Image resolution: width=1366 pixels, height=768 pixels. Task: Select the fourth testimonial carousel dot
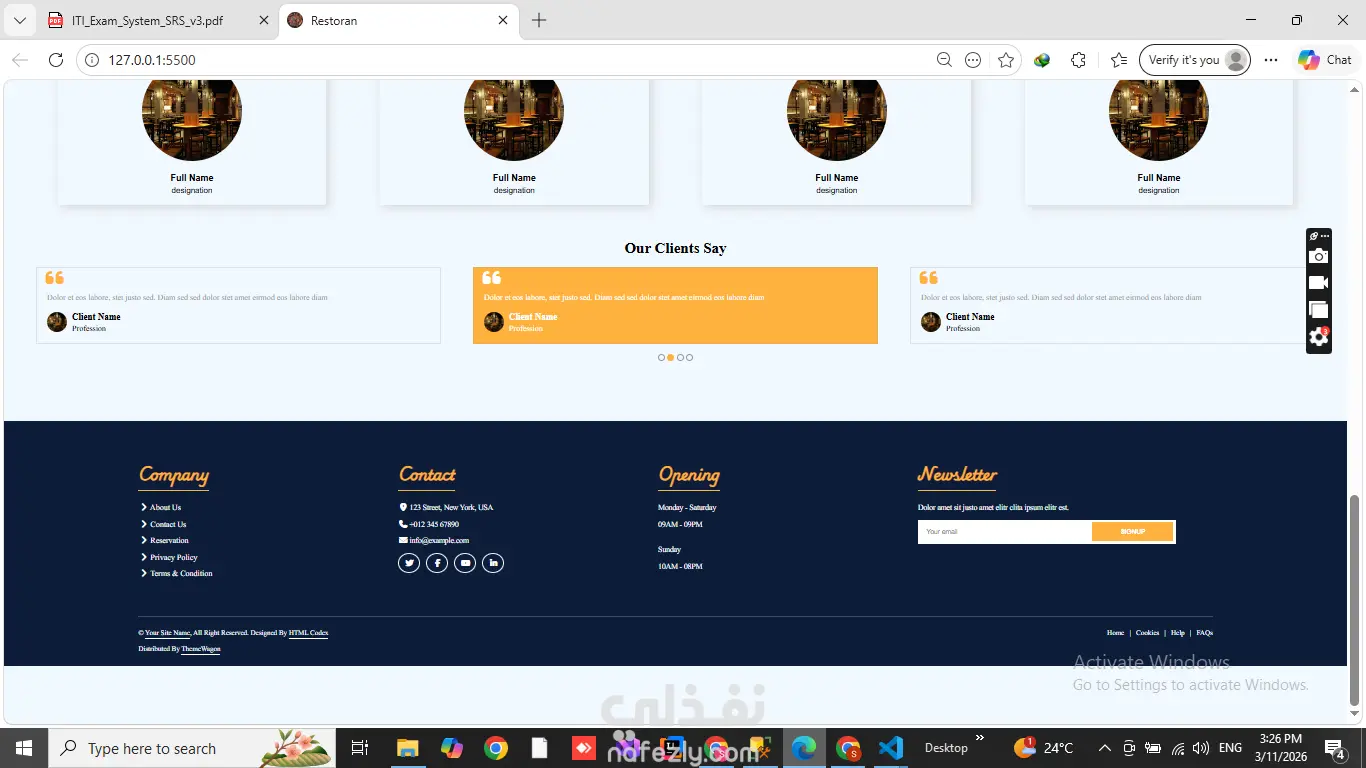689,357
